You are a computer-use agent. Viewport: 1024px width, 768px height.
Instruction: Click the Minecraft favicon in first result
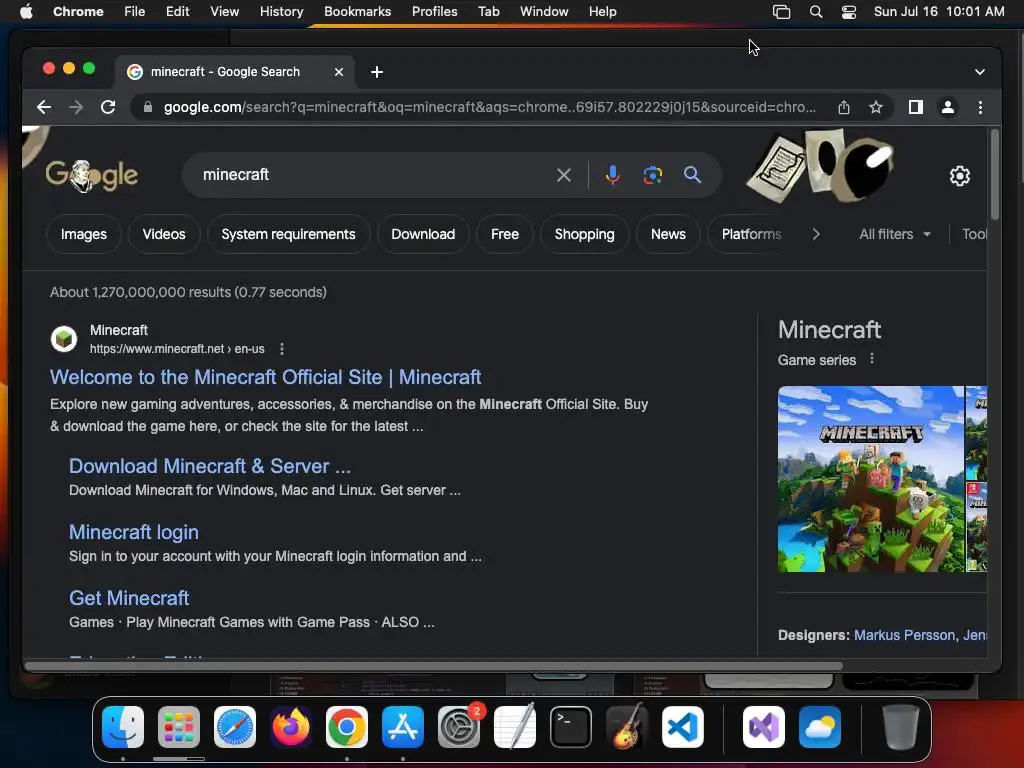pos(64,339)
